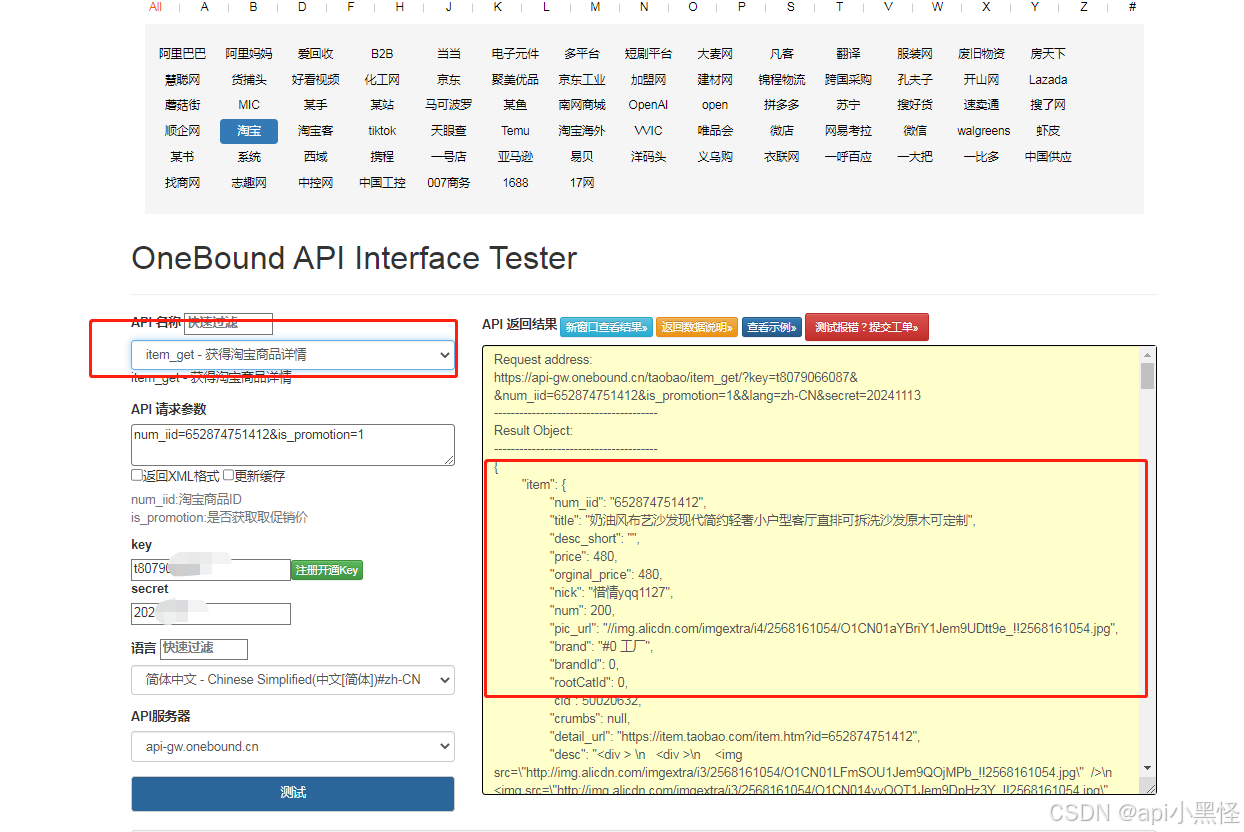Click the Request address line
The height and width of the screenshot is (832, 1244).
[543, 360]
